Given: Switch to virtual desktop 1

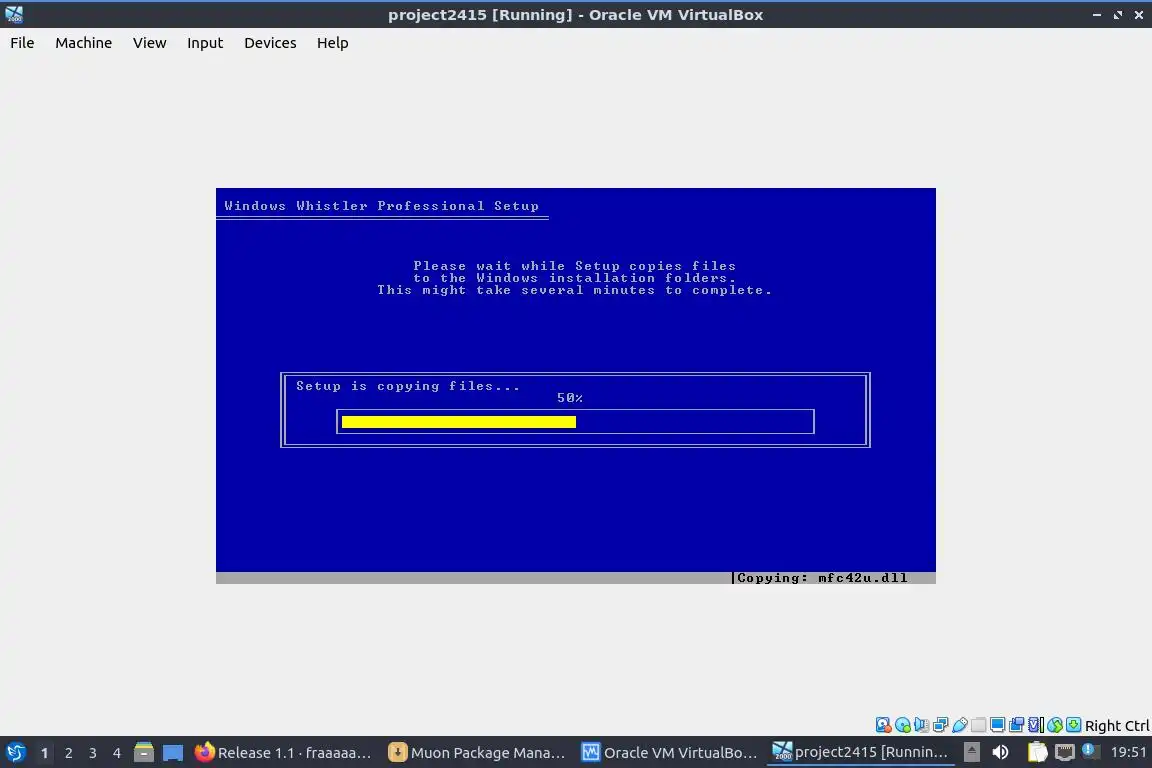Looking at the screenshot, I should tap(44, 753).
